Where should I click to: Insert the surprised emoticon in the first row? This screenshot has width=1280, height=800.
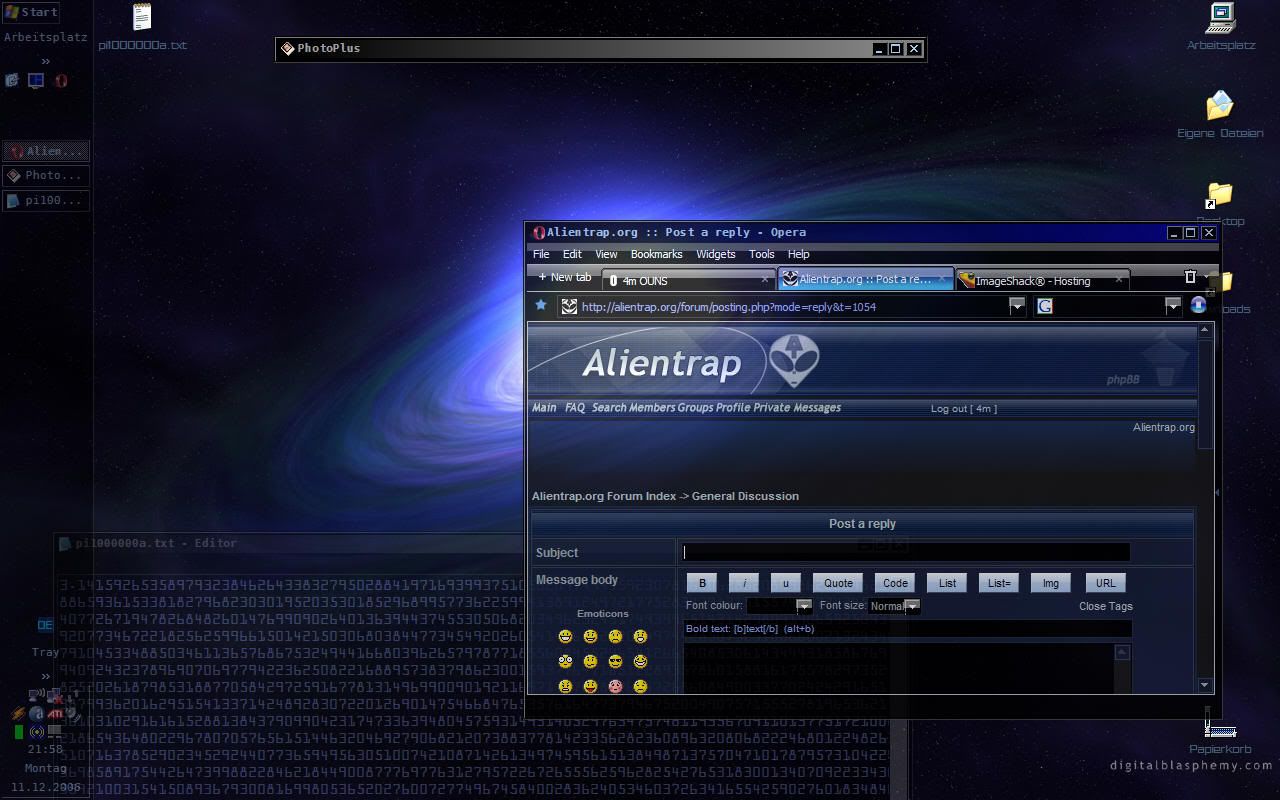(x=641, y=637)
